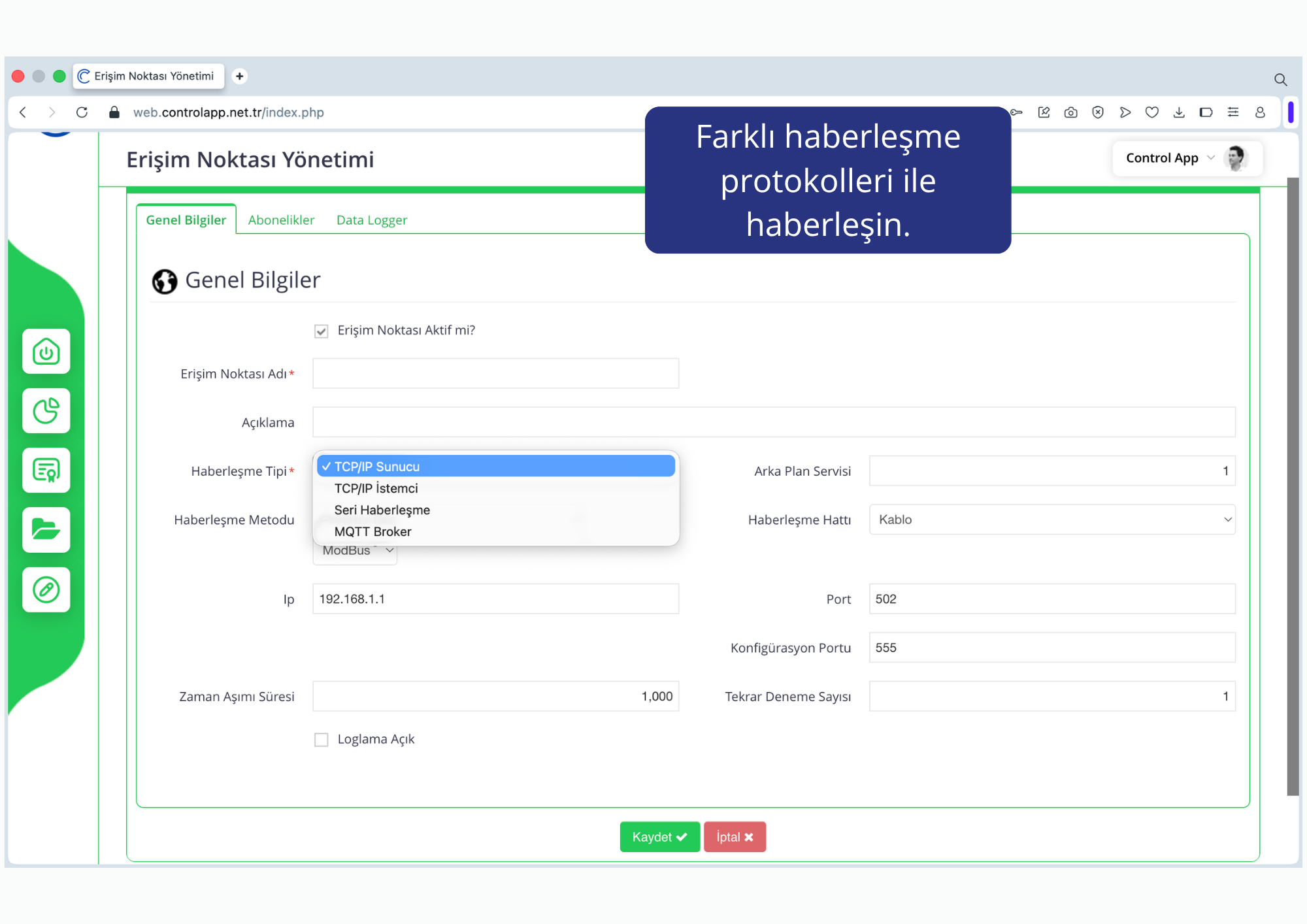The height and width of the screenshot is (924, 1307).
Task: Click the browser search magnifier icon
Action: point(1280,80)
